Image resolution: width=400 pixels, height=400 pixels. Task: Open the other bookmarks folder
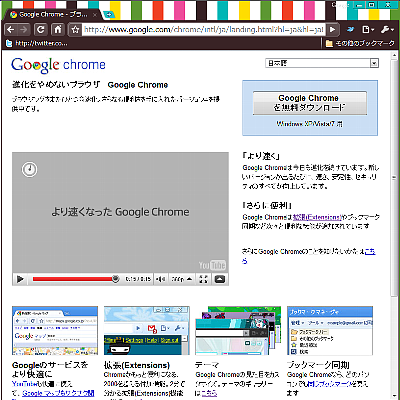coord(360,43)
